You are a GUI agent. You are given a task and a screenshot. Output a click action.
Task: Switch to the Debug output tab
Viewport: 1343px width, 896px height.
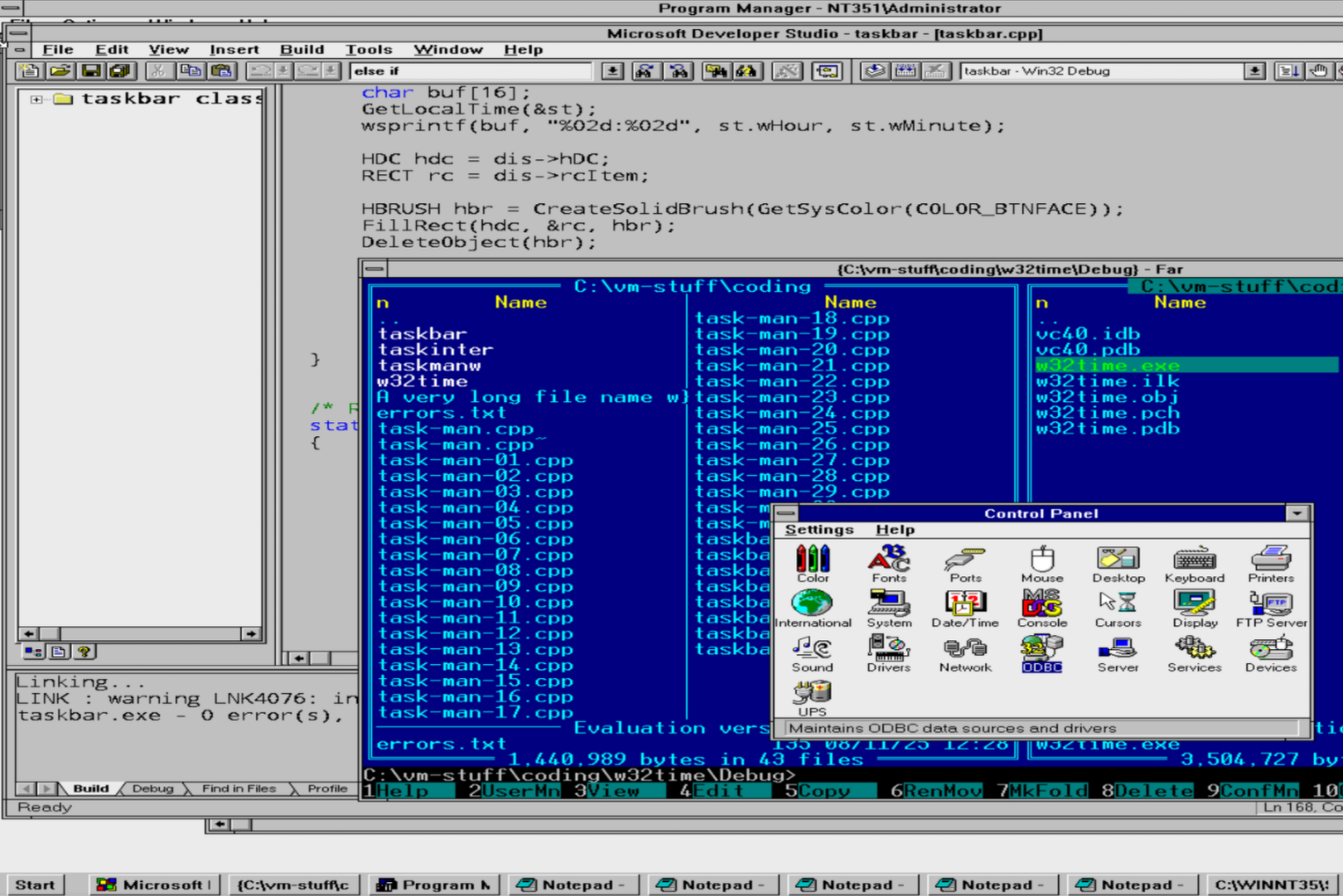click(x=153, y=789)
